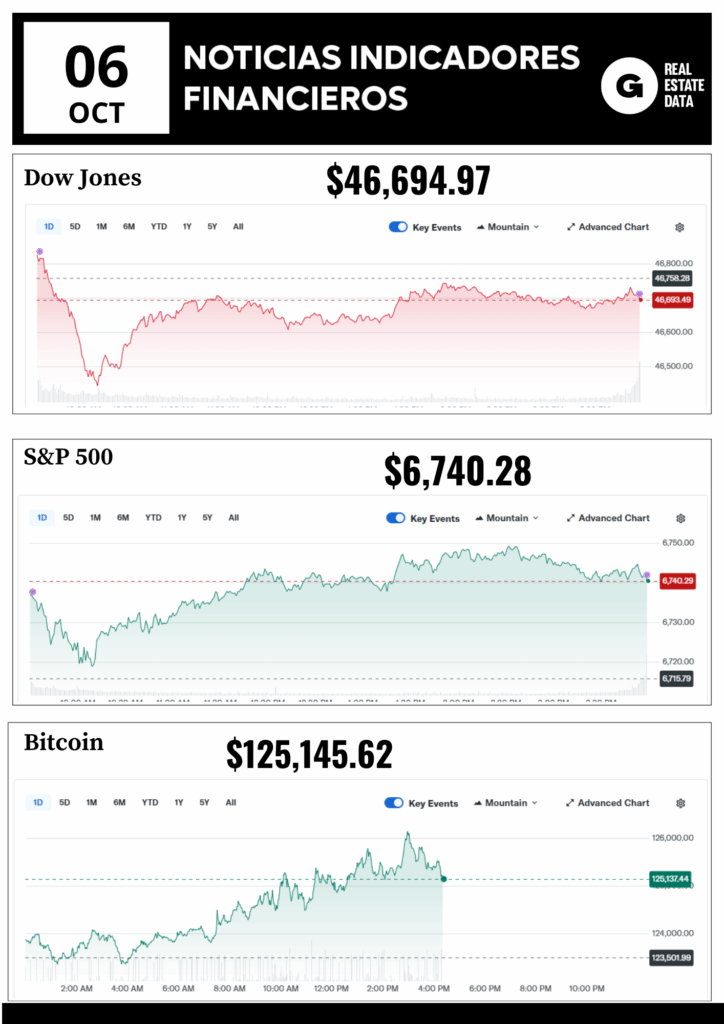The image size is (724, 1024).
Task: Toggle Key Events on Dow Jones chart
Action: [398, 227]
